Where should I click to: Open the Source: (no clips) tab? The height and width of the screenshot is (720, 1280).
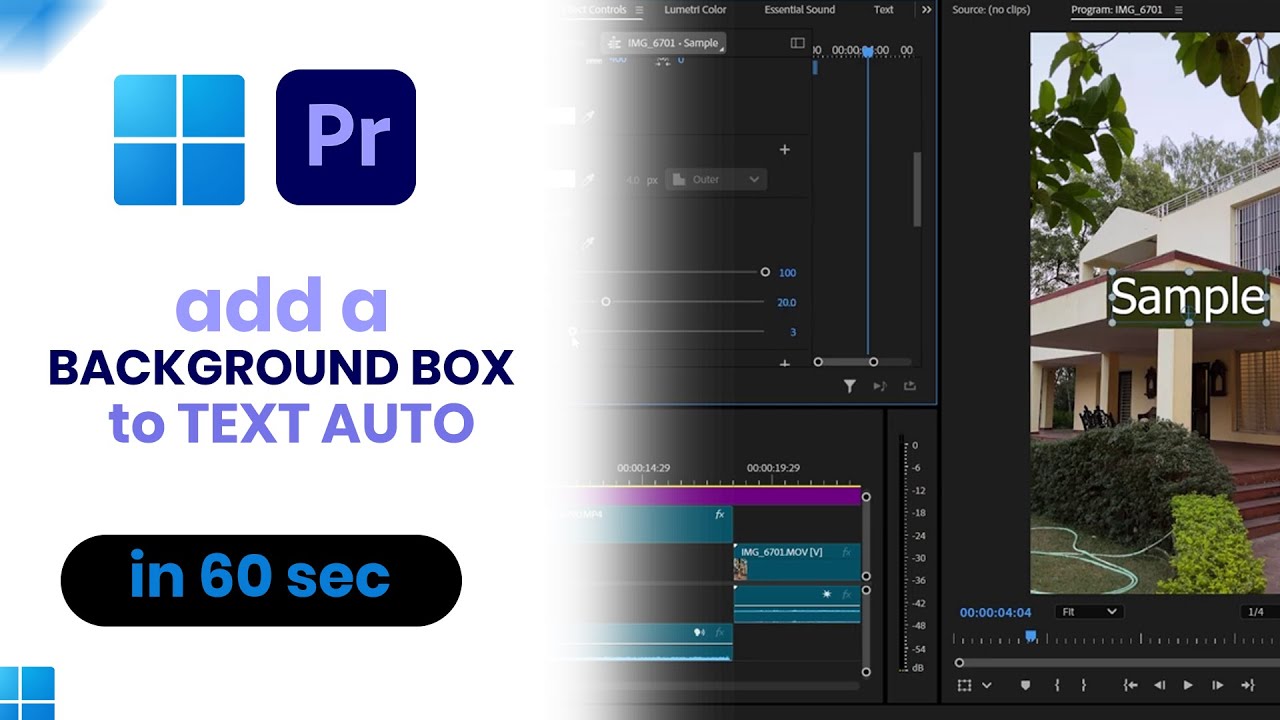(990, 10)
